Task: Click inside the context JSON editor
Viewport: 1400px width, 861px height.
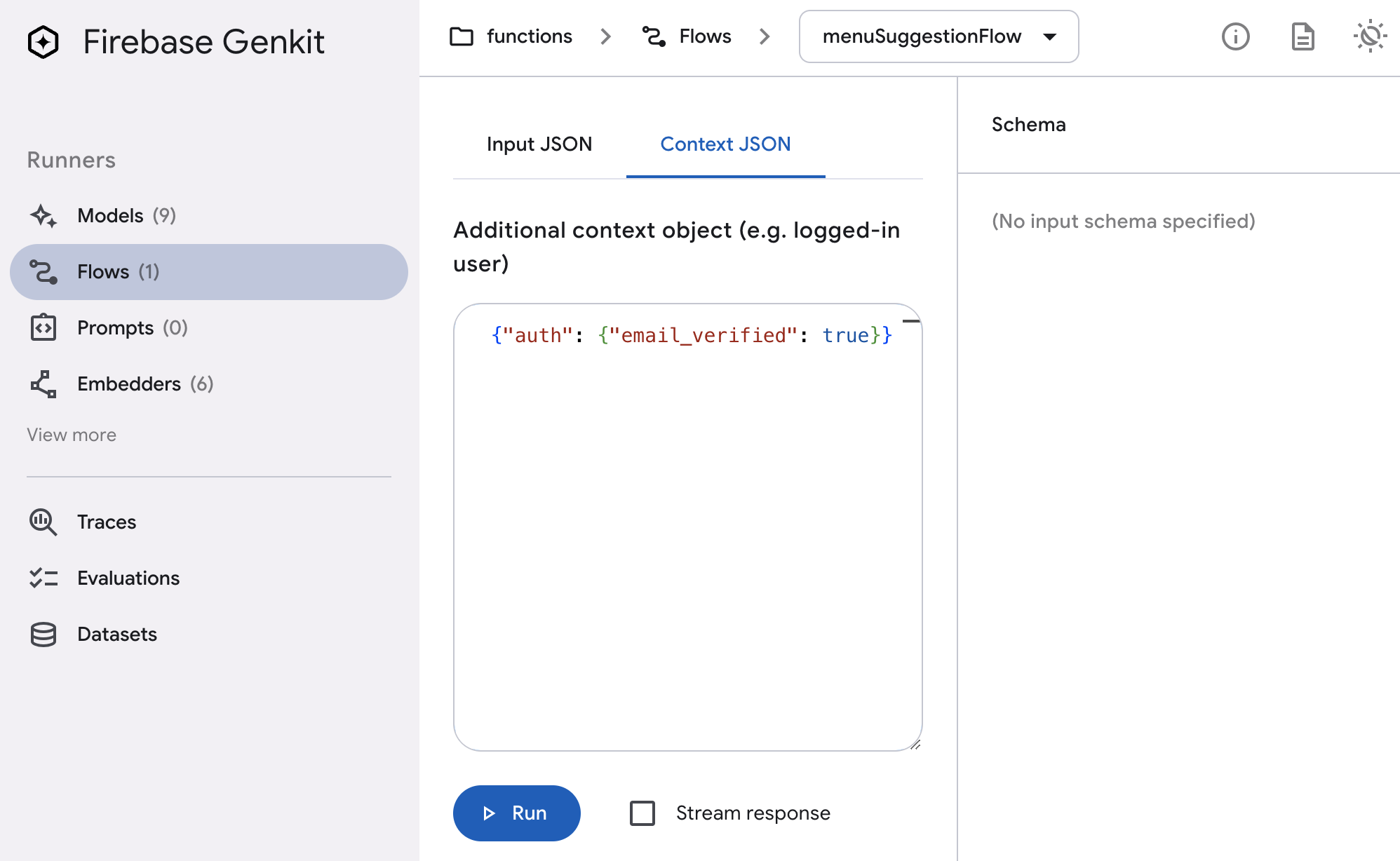Action: point(687,526)
